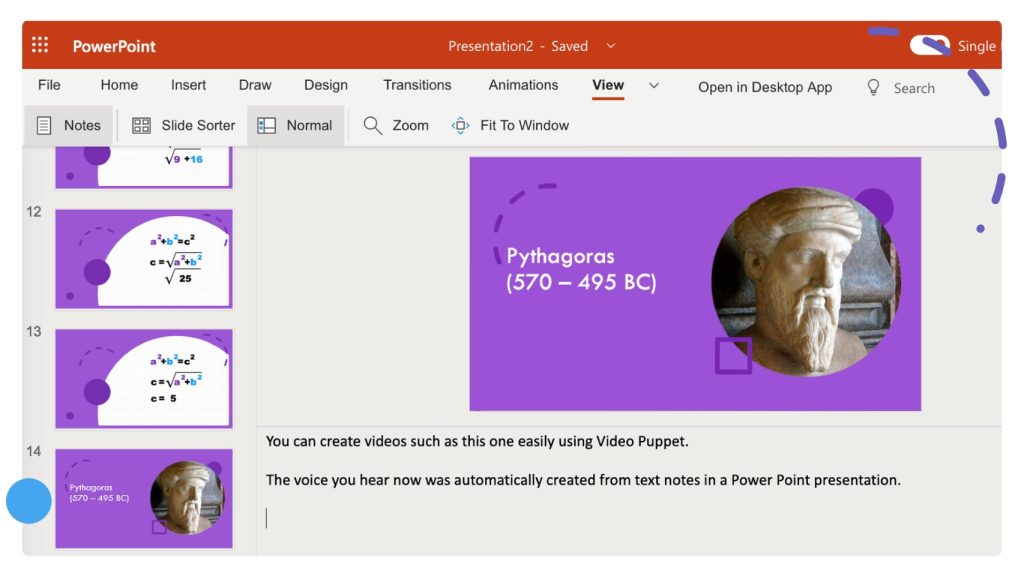Viewport: 1024px width, 576px height.
Task: Click the Search box in the ribbon
Action: (914, 88)
